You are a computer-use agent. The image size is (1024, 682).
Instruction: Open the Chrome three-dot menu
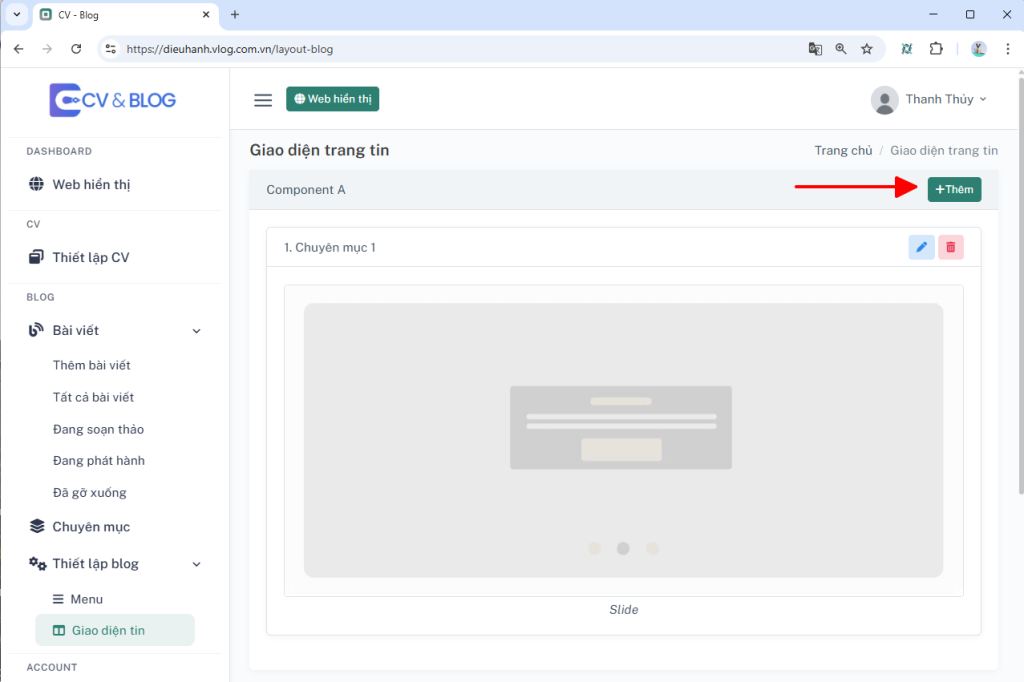[x=1008, y=49]
